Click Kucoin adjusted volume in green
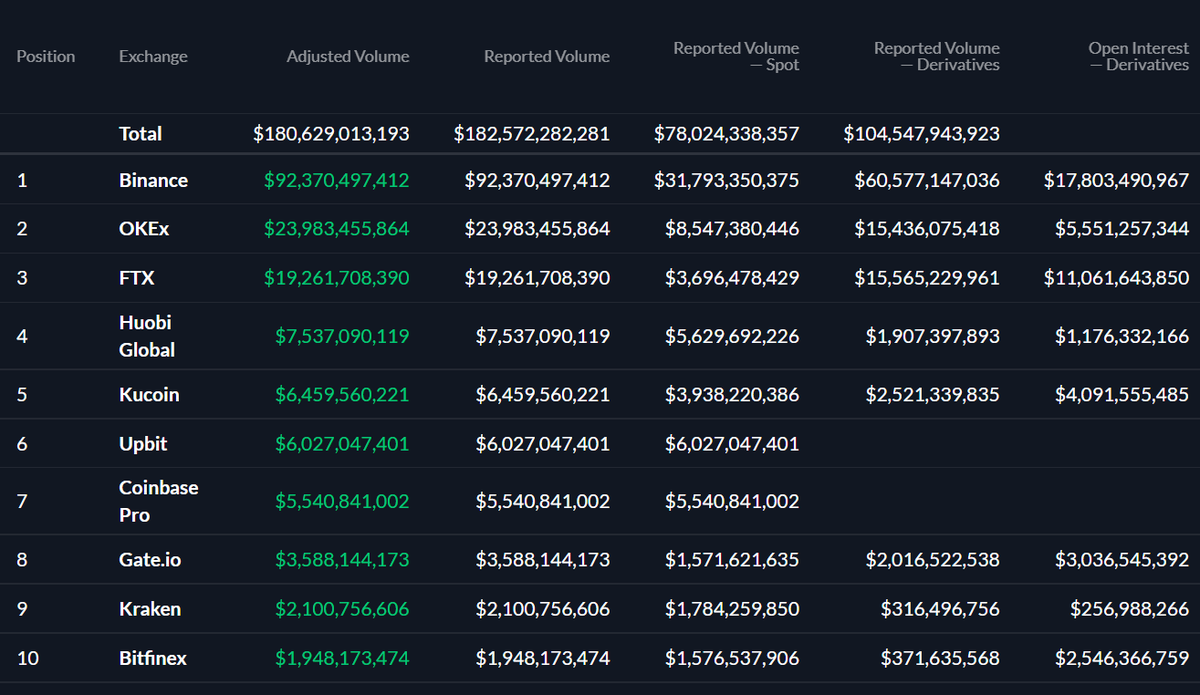This screenshot has height=695, width=1200. pos(342,395)
